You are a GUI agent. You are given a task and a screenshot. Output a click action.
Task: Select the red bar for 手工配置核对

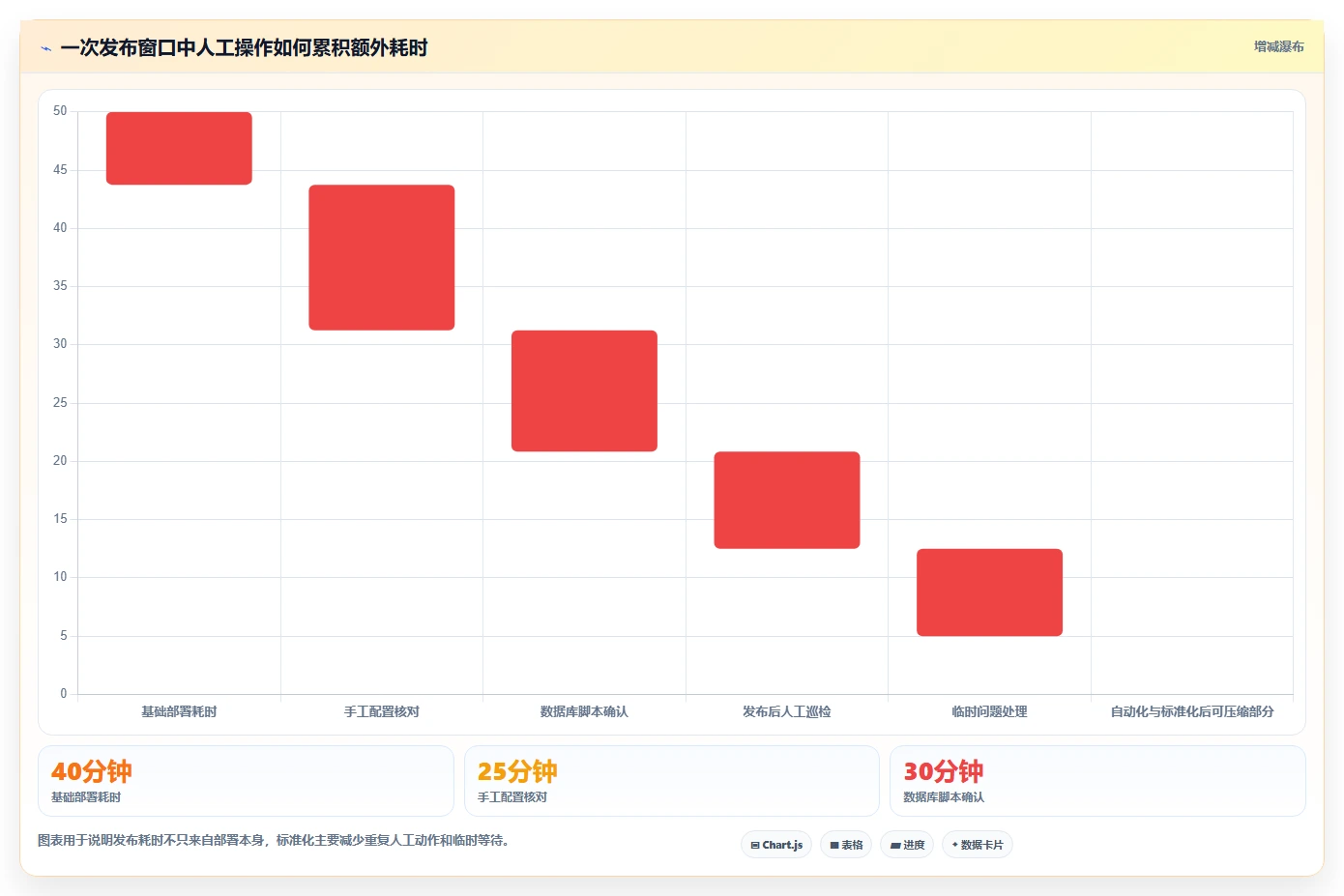click(x=382, y=257)
